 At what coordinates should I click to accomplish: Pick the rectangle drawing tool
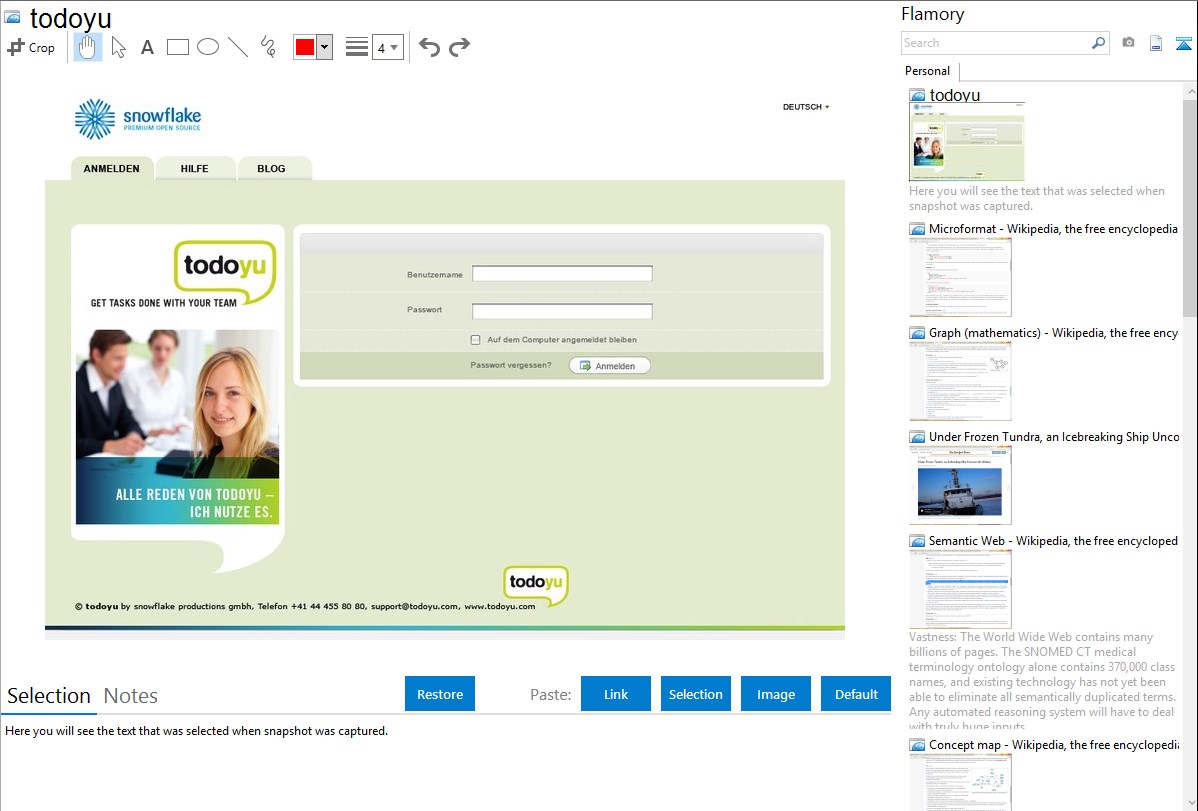pos(177,47)
